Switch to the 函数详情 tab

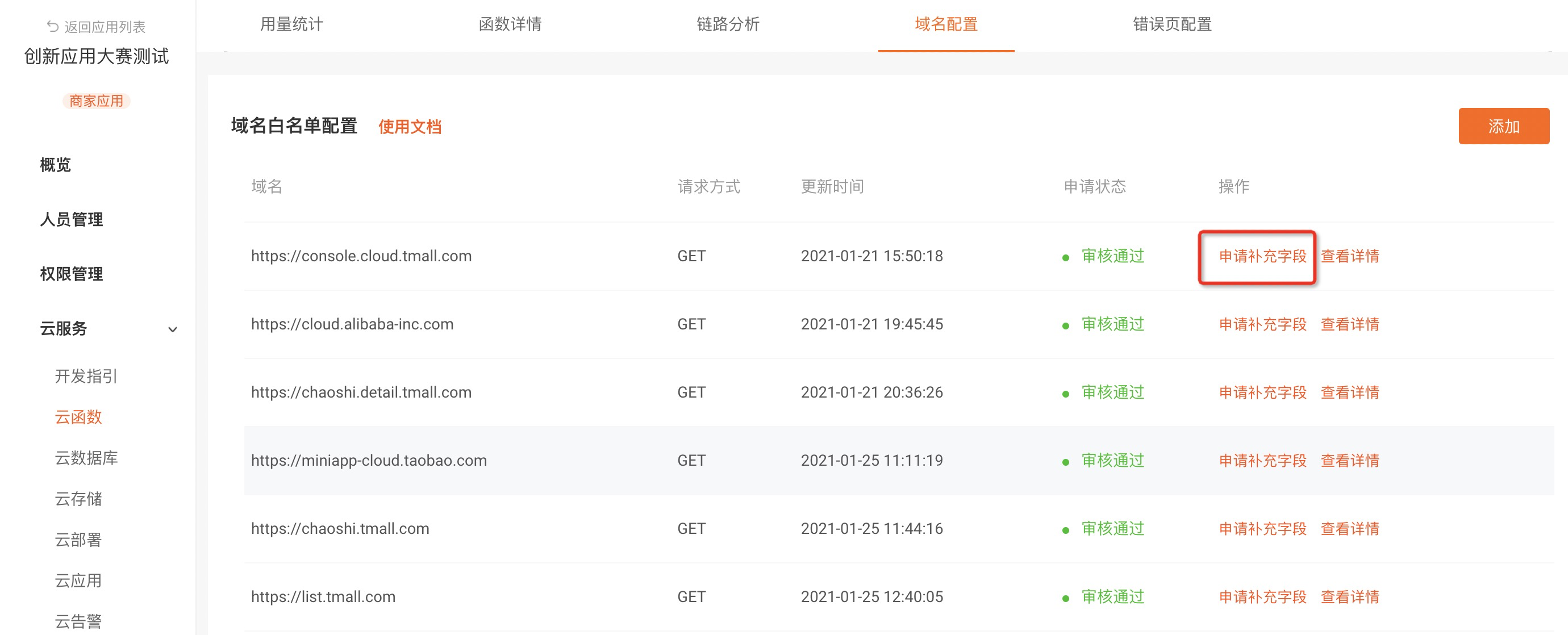tap(510, 24)
